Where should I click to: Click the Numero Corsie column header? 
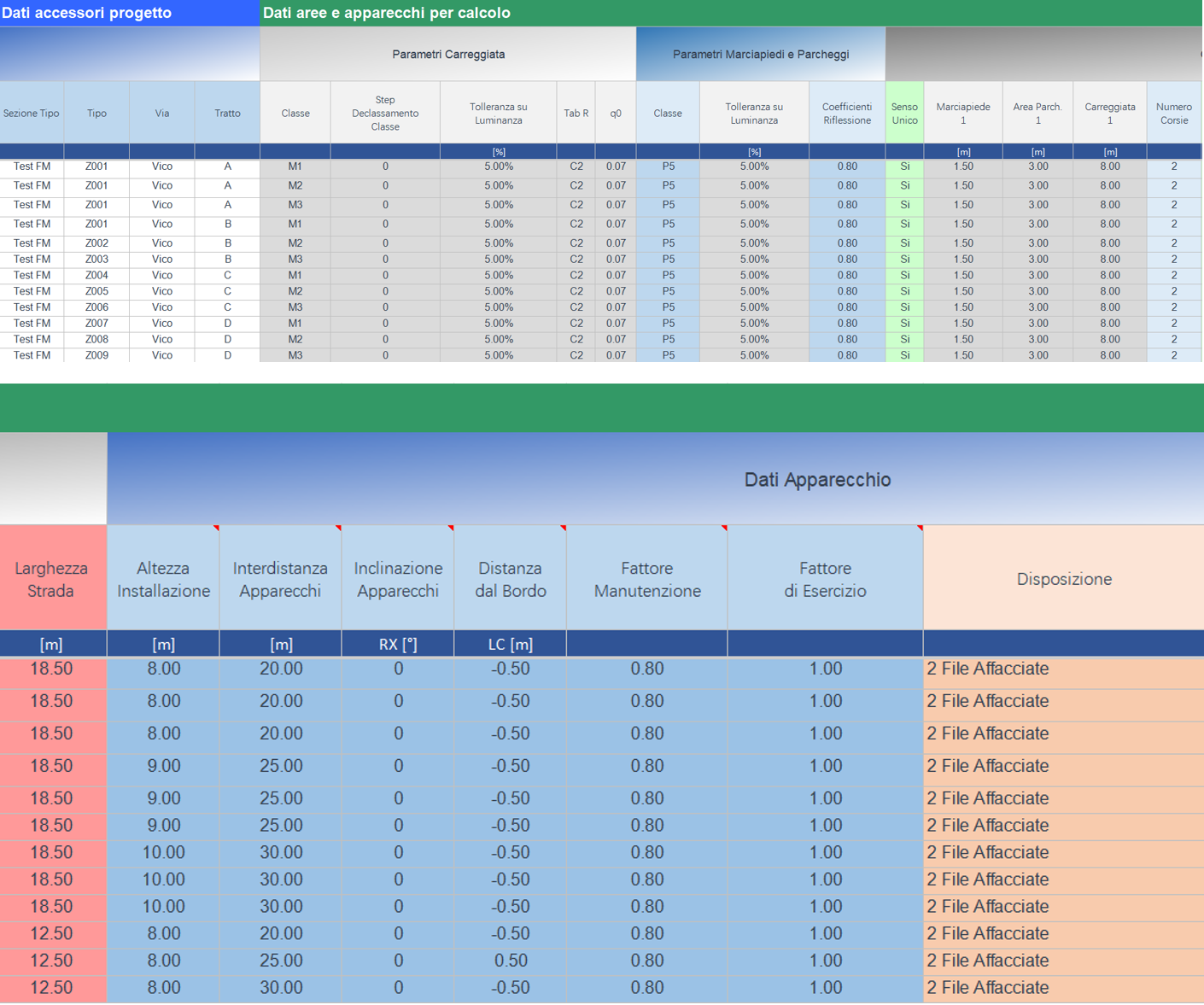coord(1173,114)
